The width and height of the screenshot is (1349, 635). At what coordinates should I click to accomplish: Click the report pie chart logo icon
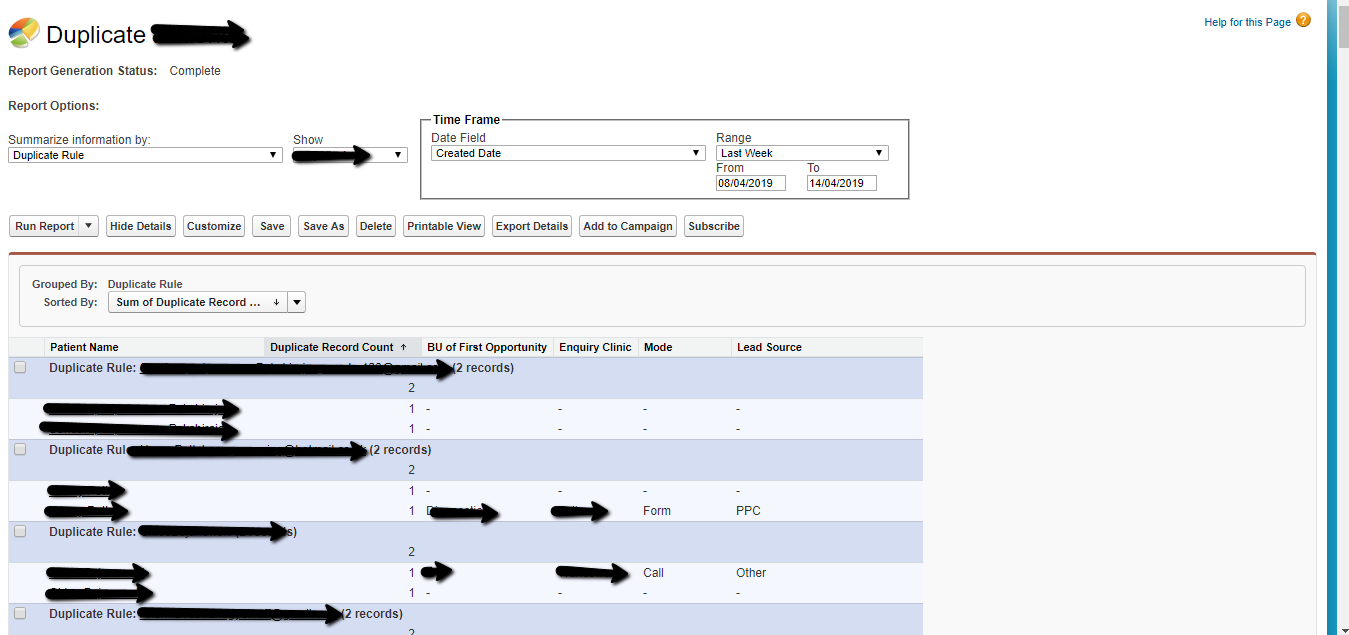[24, 34]
